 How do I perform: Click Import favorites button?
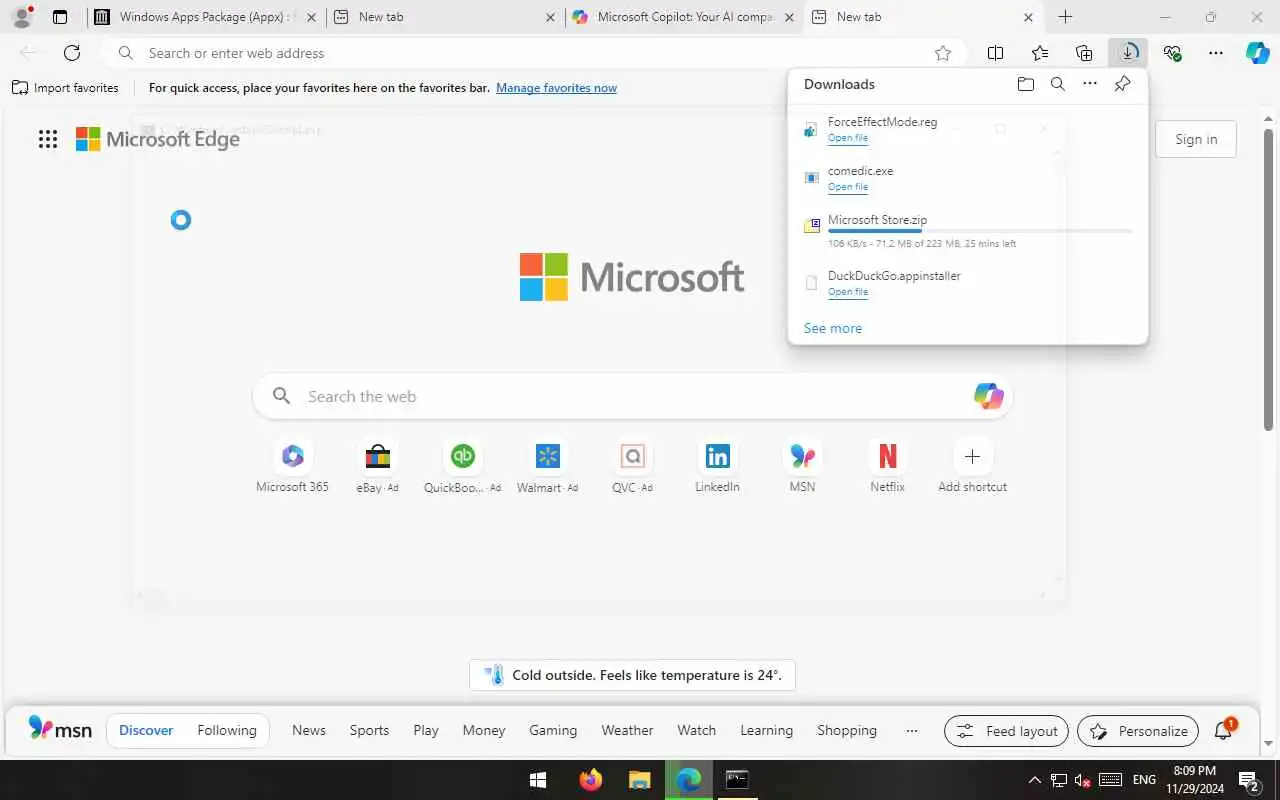click(65, 88)
